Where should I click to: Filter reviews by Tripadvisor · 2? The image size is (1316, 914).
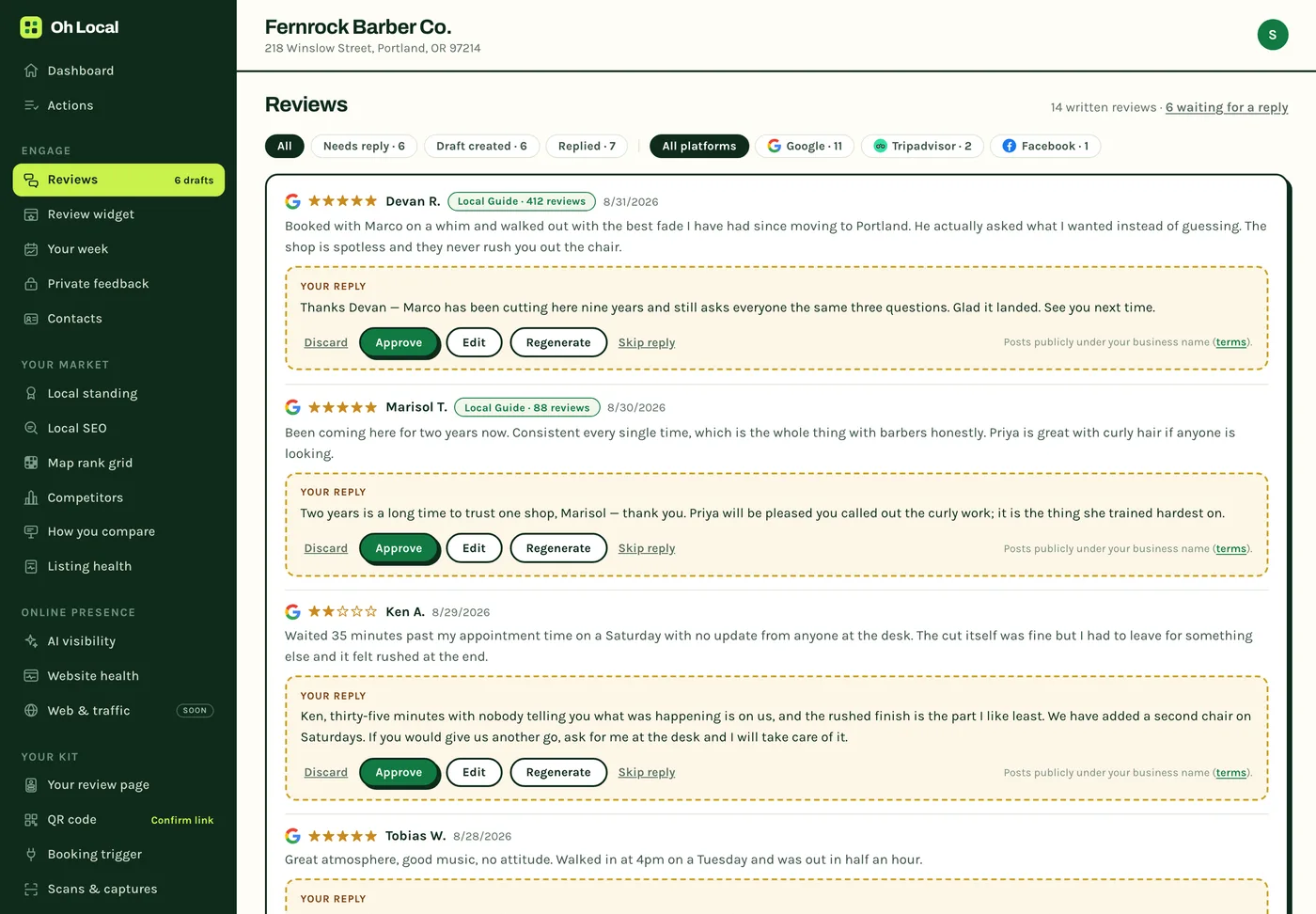pos(922,146)
